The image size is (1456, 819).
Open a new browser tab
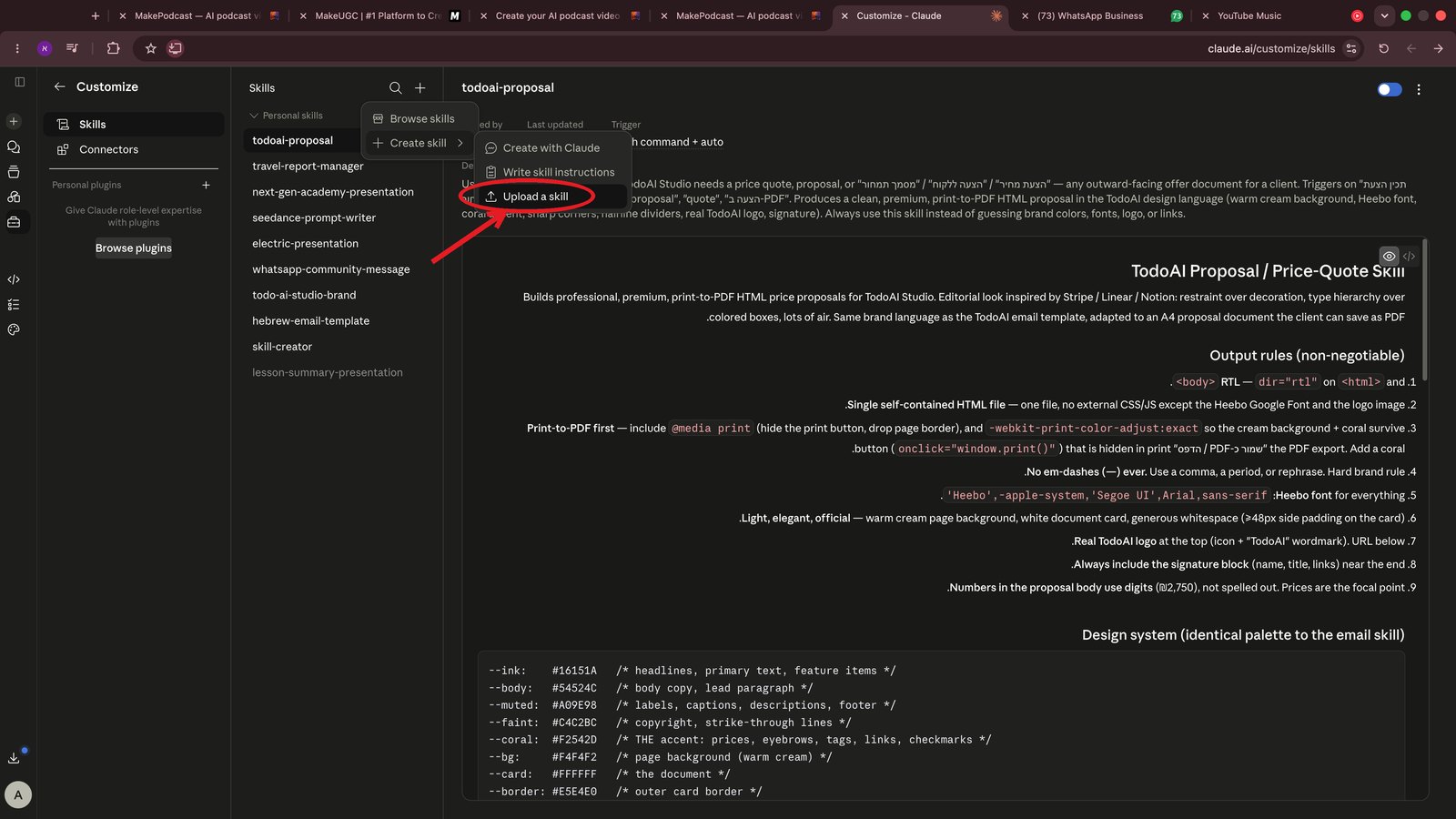[96, 15]
